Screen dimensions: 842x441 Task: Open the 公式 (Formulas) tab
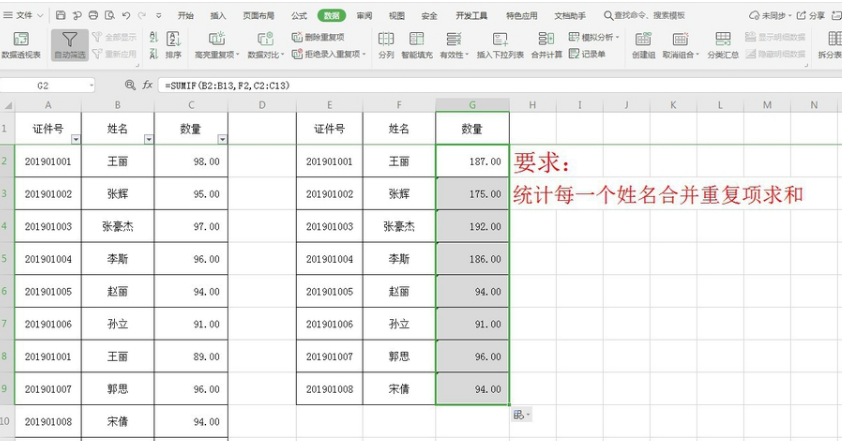(299, 16)
